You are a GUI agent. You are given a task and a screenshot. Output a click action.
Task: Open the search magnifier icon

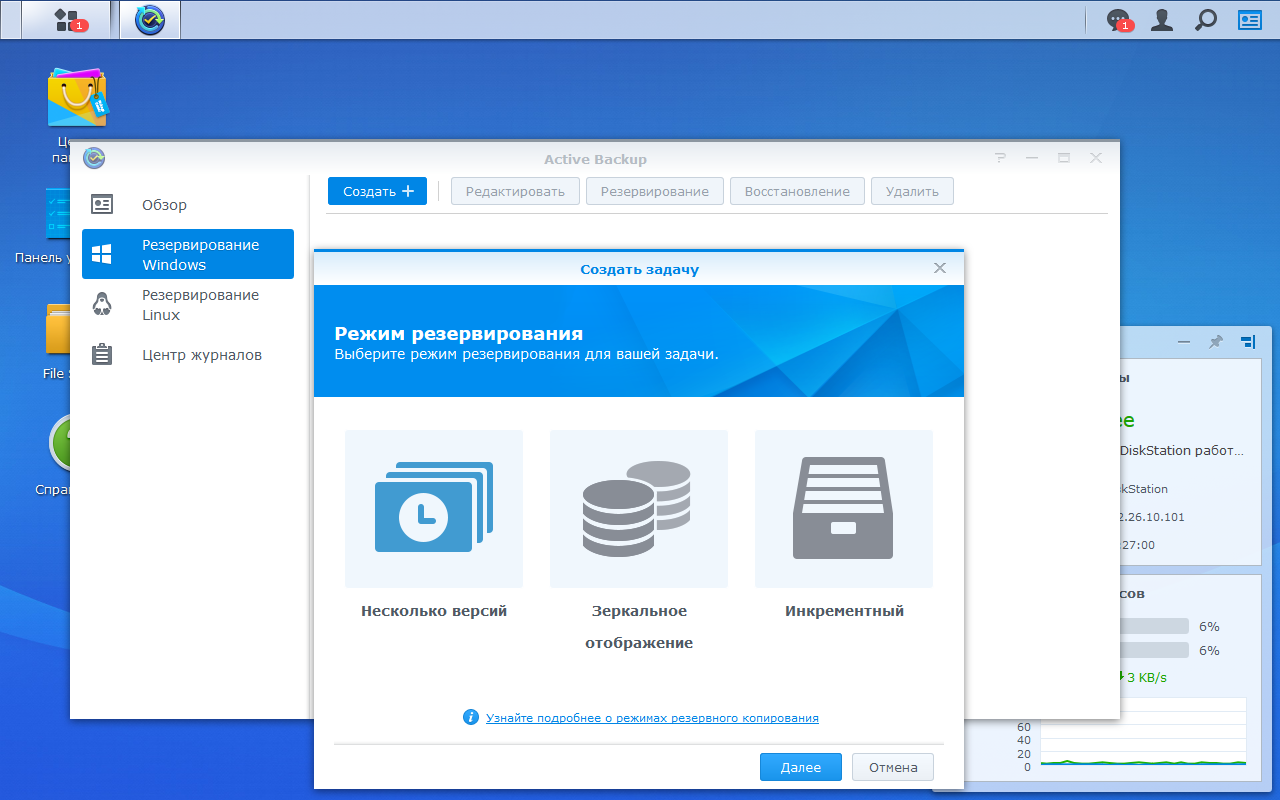tap(1206, 20)
